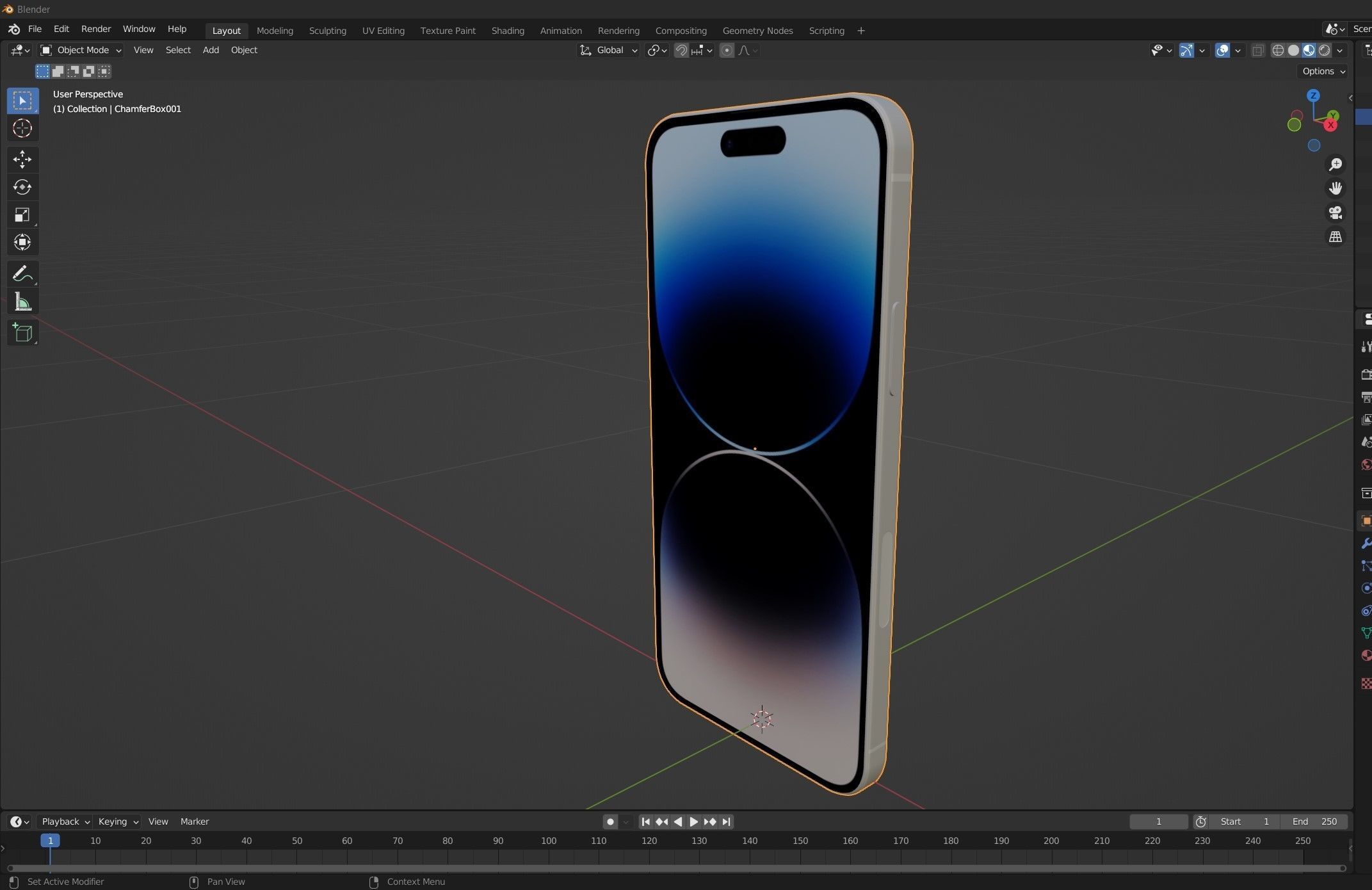
Task: Toggle the camera view icon
Action: 1336,213
